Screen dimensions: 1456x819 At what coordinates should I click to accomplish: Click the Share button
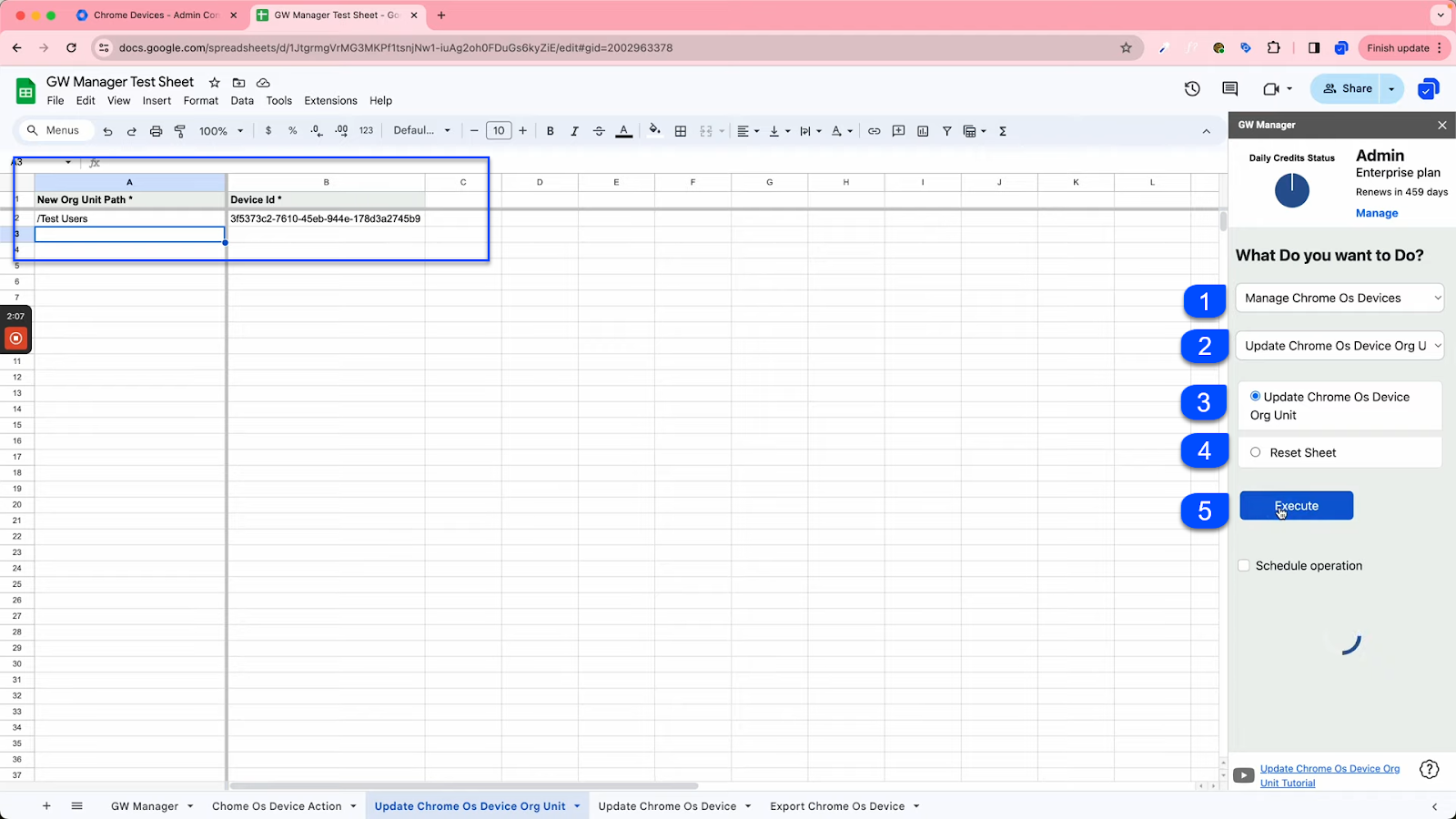tap(1348, 88)
